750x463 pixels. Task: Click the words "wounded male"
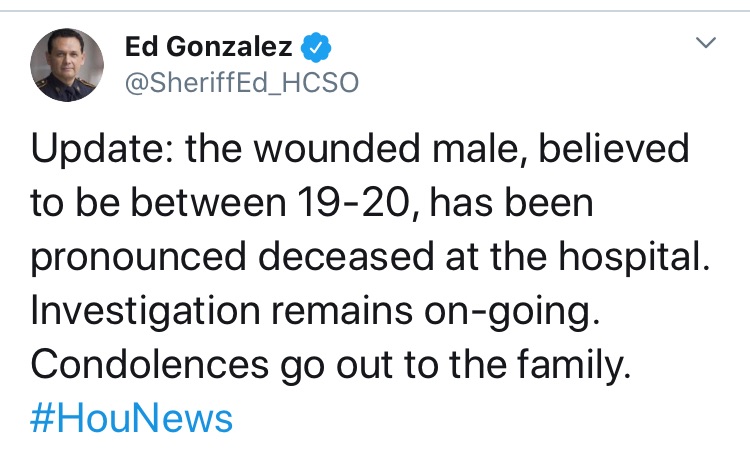386,149
